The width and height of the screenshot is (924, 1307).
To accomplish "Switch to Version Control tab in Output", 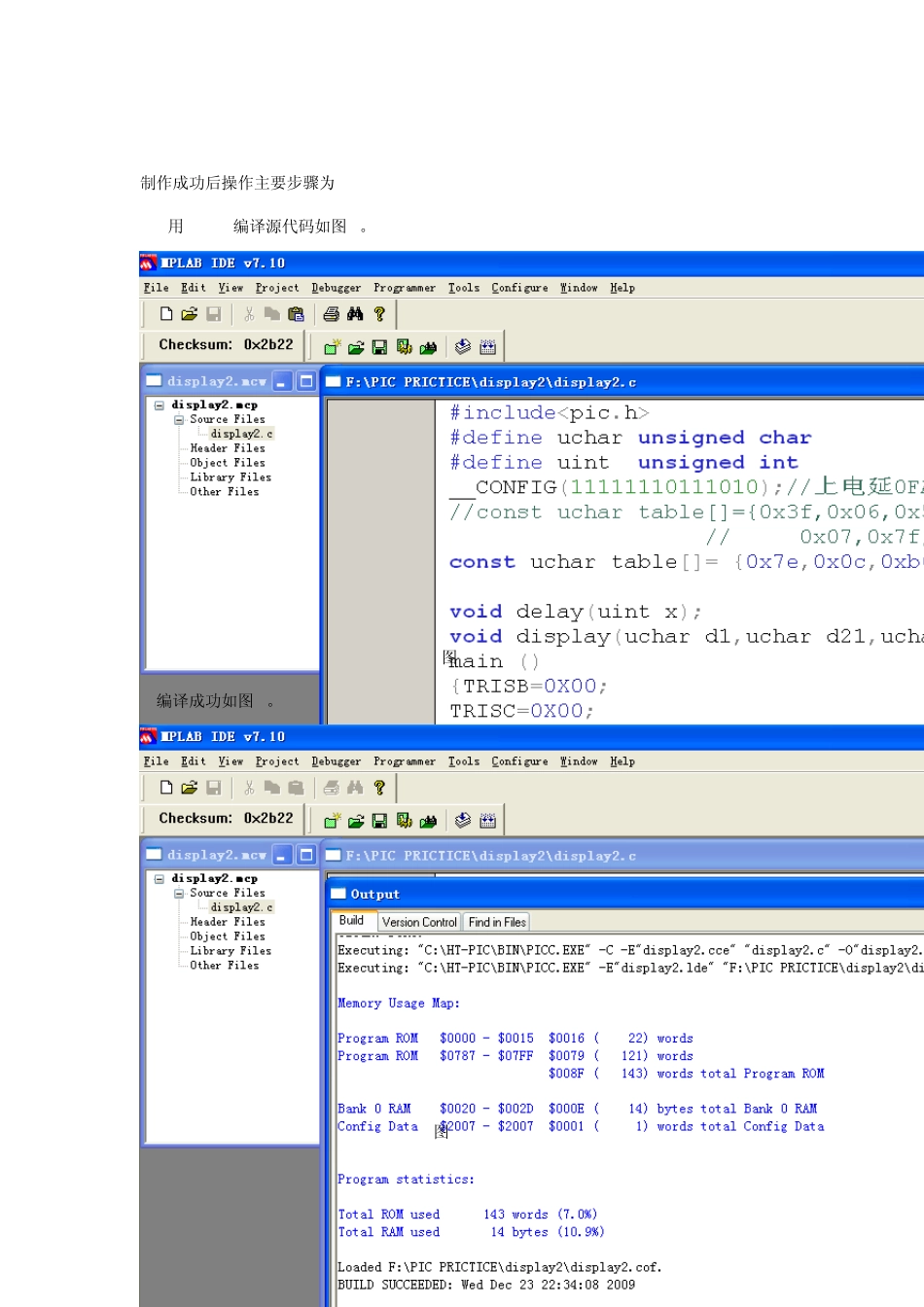I will (419, 922).
